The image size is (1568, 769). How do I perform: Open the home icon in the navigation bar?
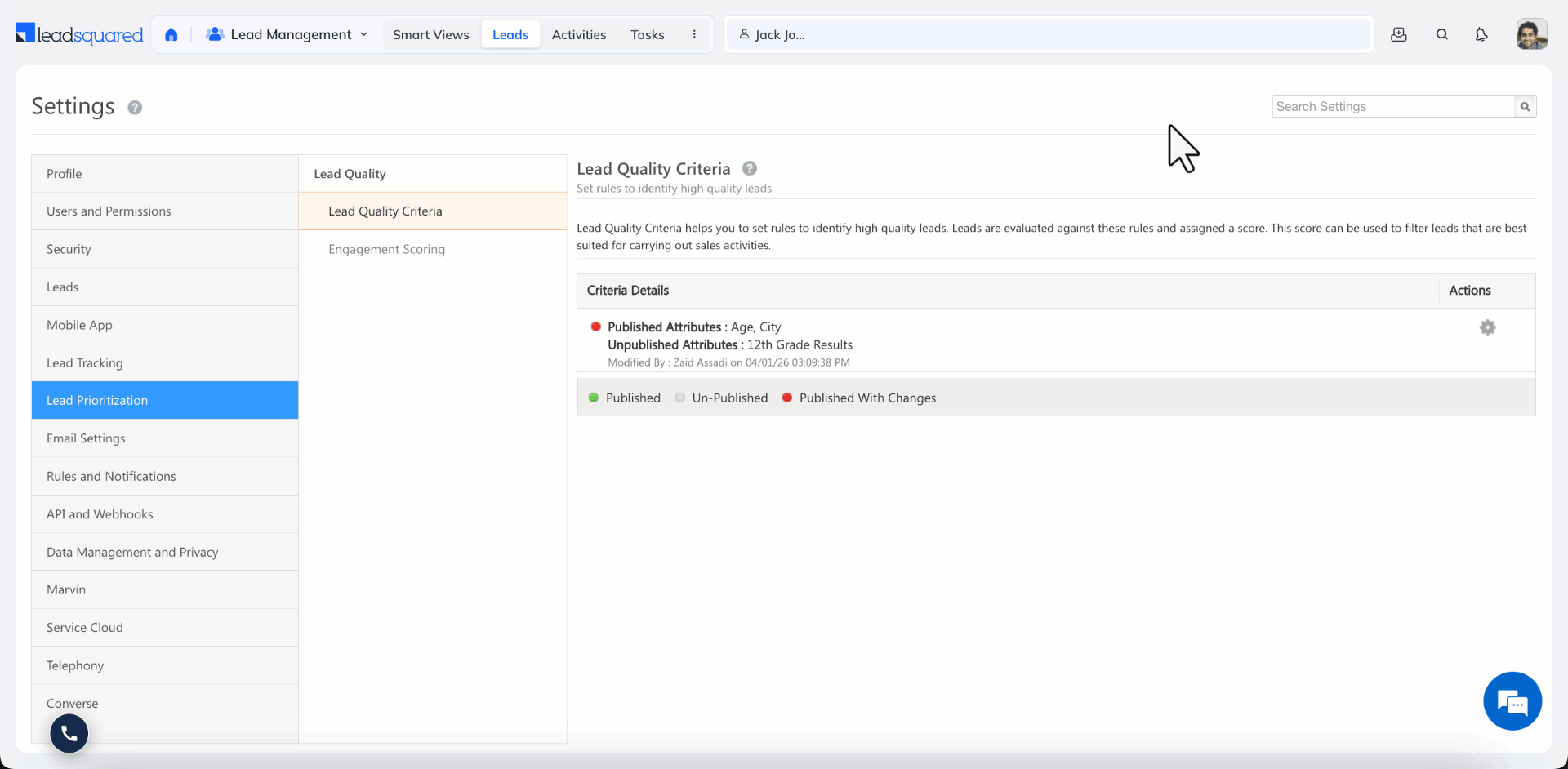pos(171,34)
